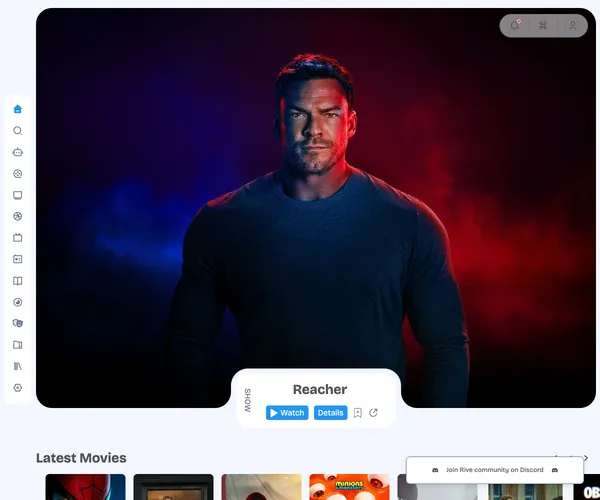Open the second movie thumbnail with dark frame
Screen dimensions: 600x500
coord(173,487)
